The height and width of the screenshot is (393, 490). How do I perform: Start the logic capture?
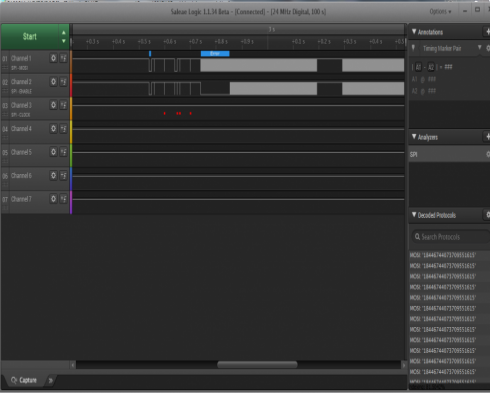point(30,37)
